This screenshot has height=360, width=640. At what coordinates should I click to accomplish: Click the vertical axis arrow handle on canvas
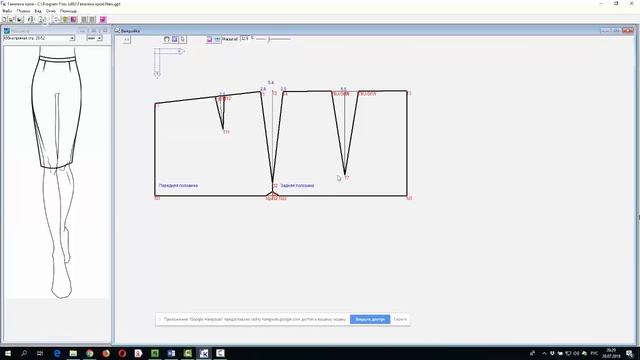coord(157,74)
